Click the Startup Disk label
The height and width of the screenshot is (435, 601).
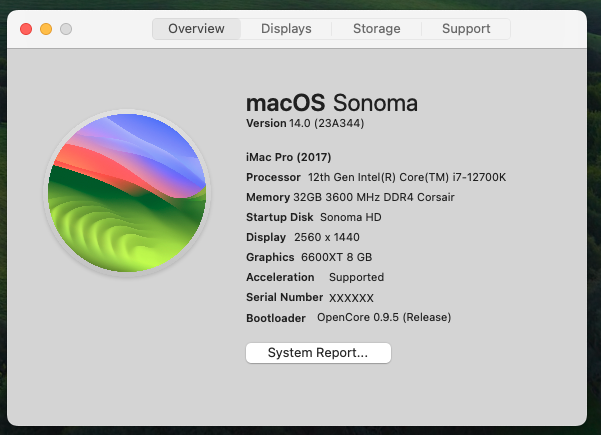point(280,217)
